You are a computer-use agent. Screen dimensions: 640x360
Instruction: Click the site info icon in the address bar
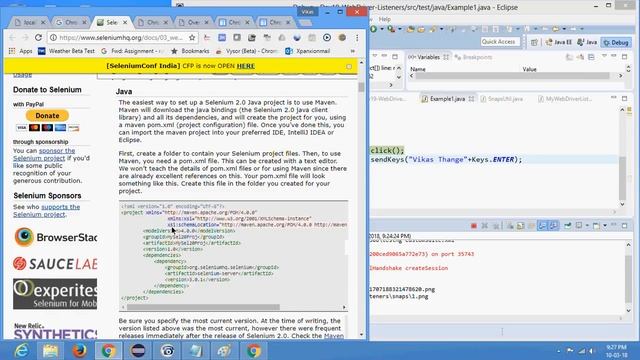[53, 38]
